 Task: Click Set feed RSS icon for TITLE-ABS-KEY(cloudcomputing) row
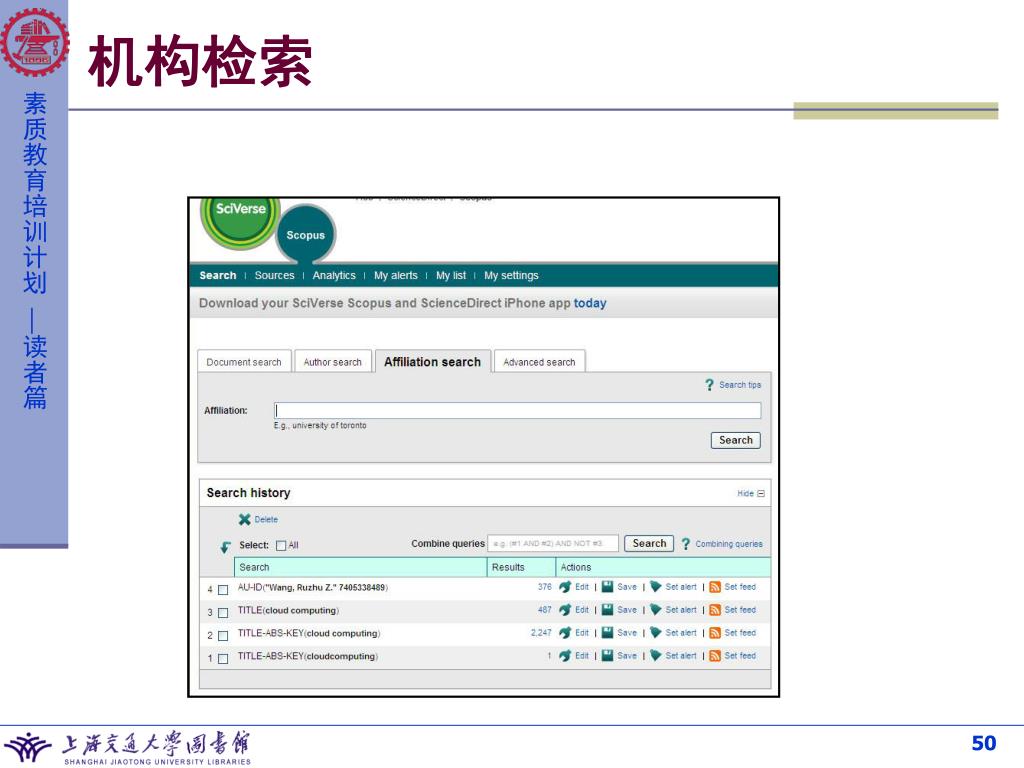[x=714, y=655]
